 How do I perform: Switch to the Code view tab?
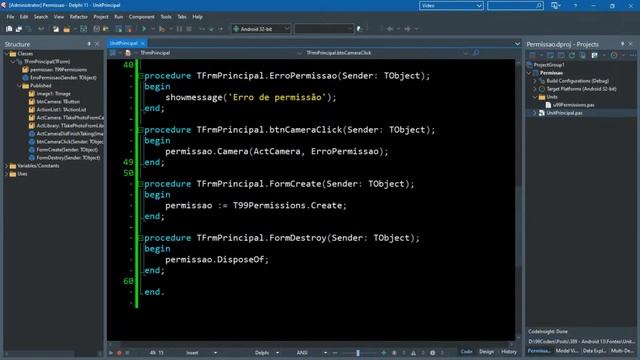click(x=466, y=351)
